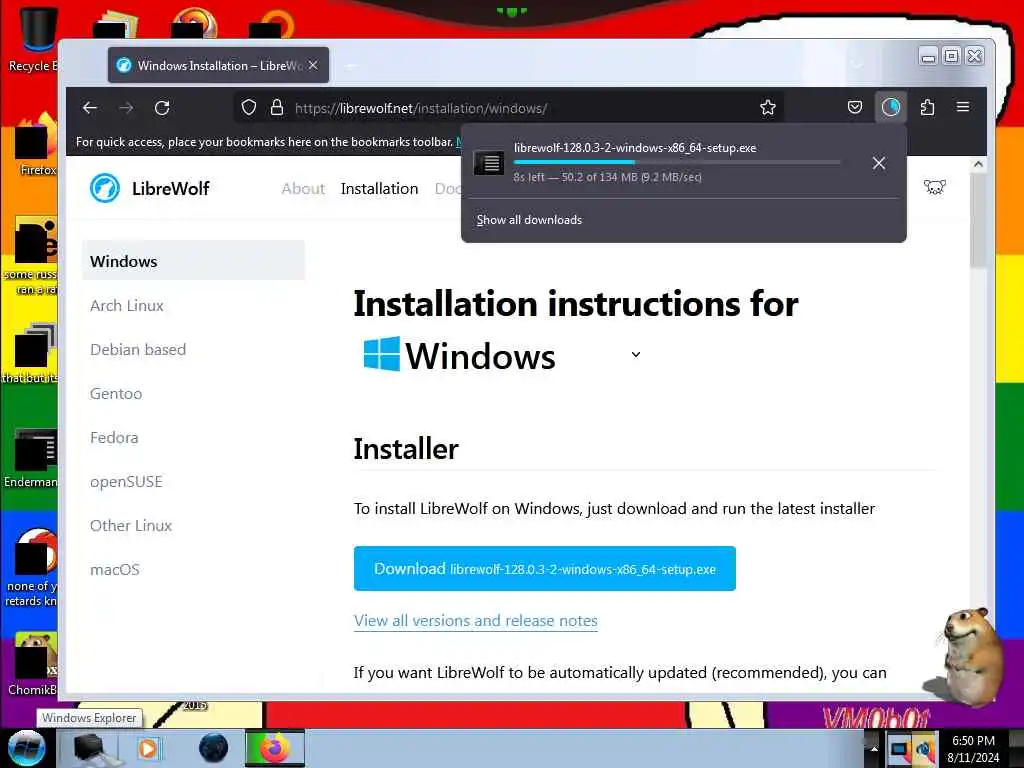The image size is (1024, 768).
Task: Reload the LibreWolf page
Action: [x=162, y=108]
